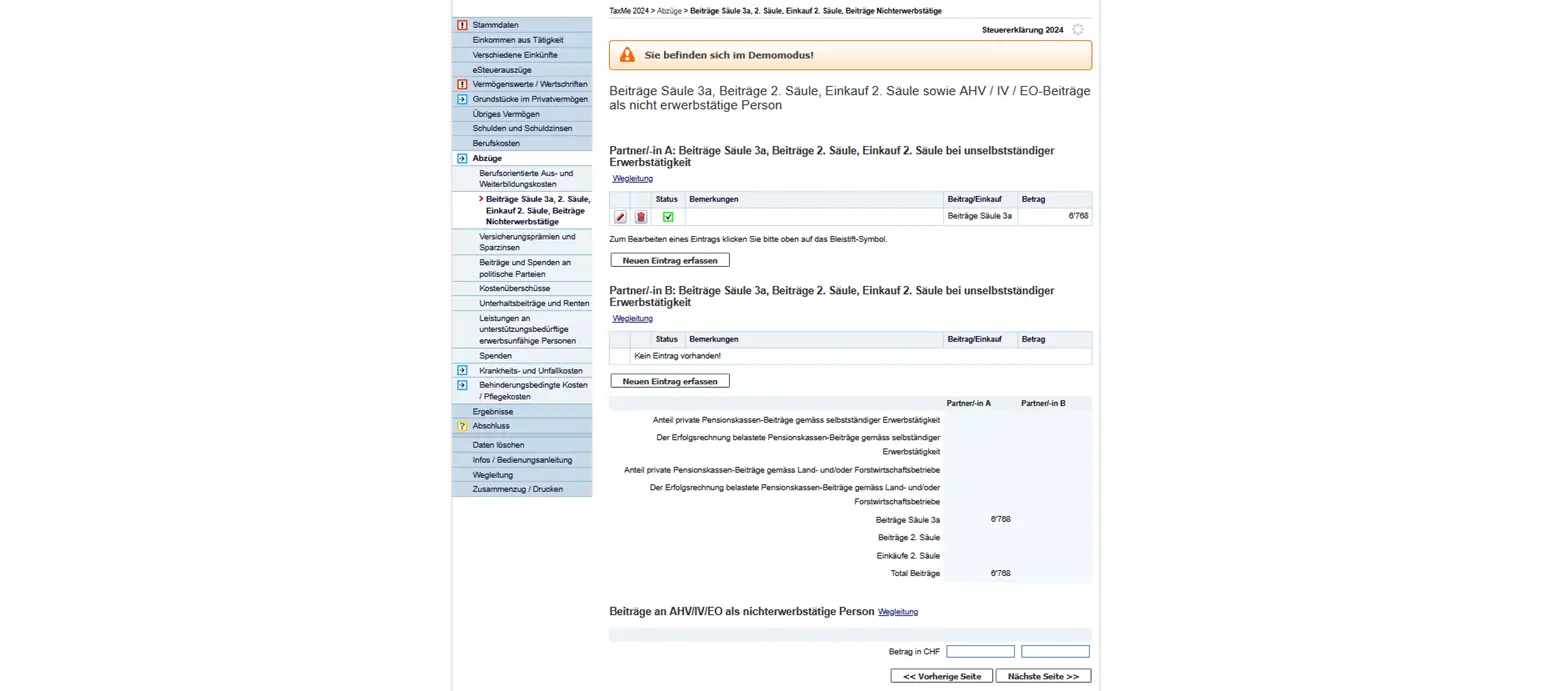Click the arrow icon beside Behinderungsbedingte Kosten
Screen dimensions: 1546x691
point(460,385)
